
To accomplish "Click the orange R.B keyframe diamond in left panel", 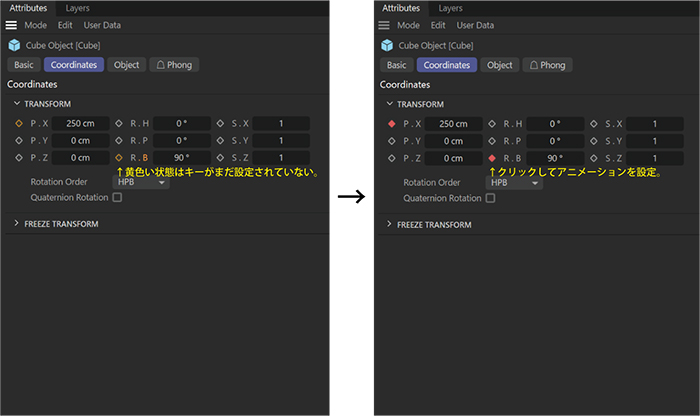I will click(119, 158).
